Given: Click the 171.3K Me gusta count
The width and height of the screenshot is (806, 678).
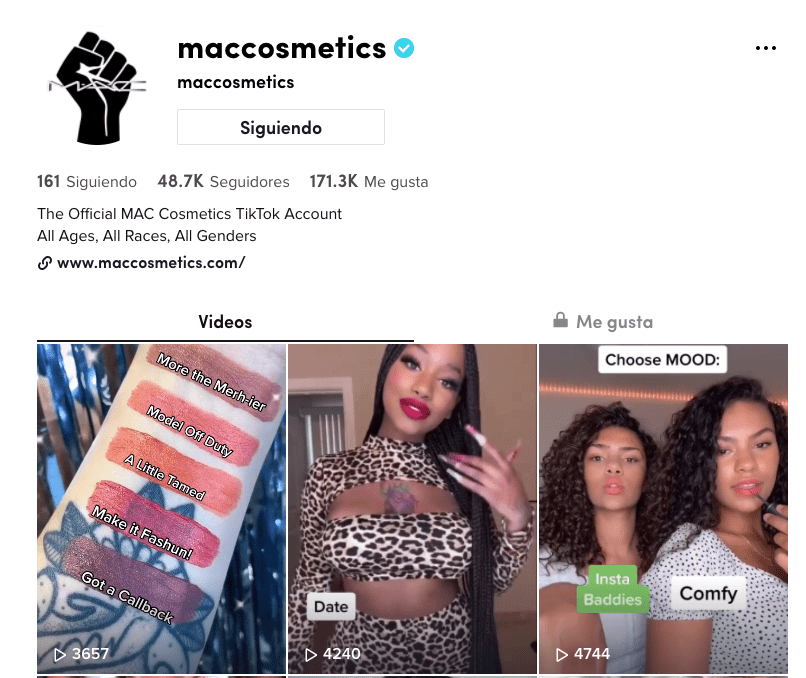Looking at the screenshot, I should [x=369, y=181].
